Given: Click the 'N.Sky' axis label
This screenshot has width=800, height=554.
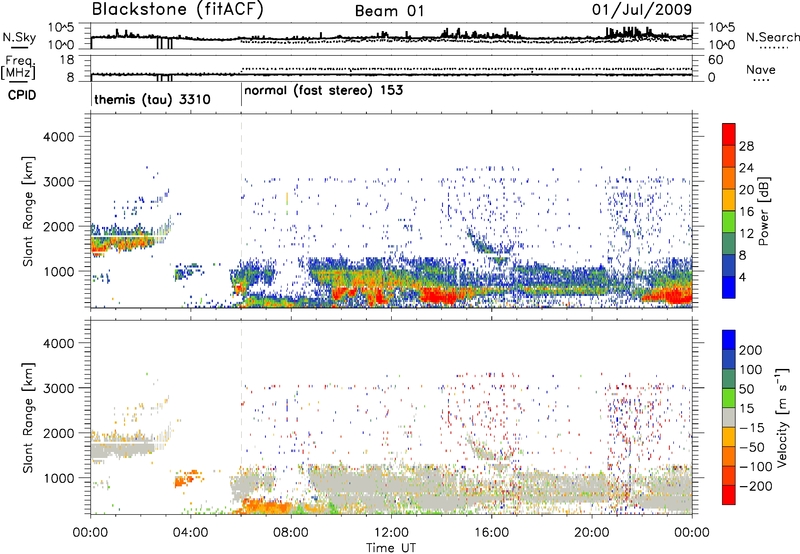Looking at the screenshot, I should click(x=19, y=37).
